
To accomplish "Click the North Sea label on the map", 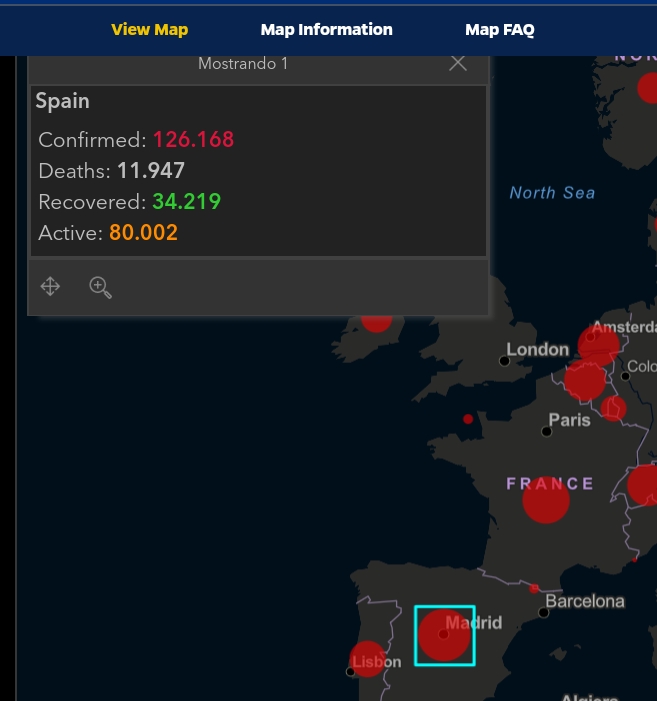I will coord(551,193).
